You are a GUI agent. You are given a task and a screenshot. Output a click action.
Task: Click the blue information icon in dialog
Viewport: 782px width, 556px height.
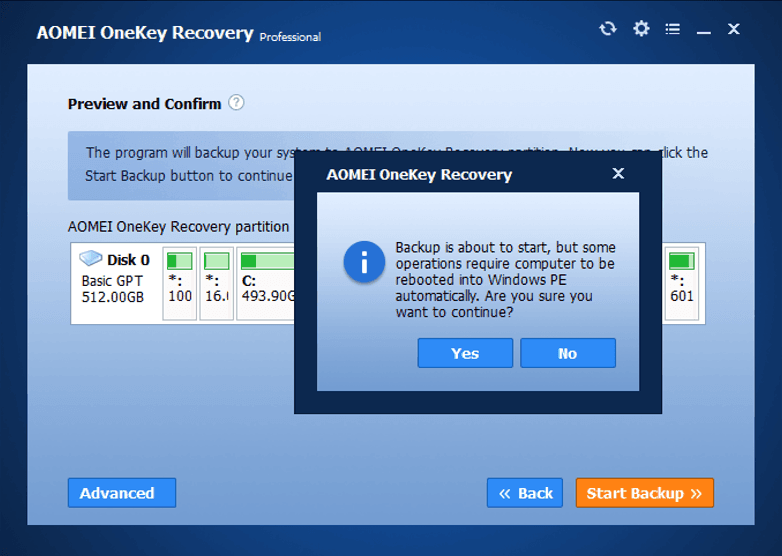click(364, 262)
